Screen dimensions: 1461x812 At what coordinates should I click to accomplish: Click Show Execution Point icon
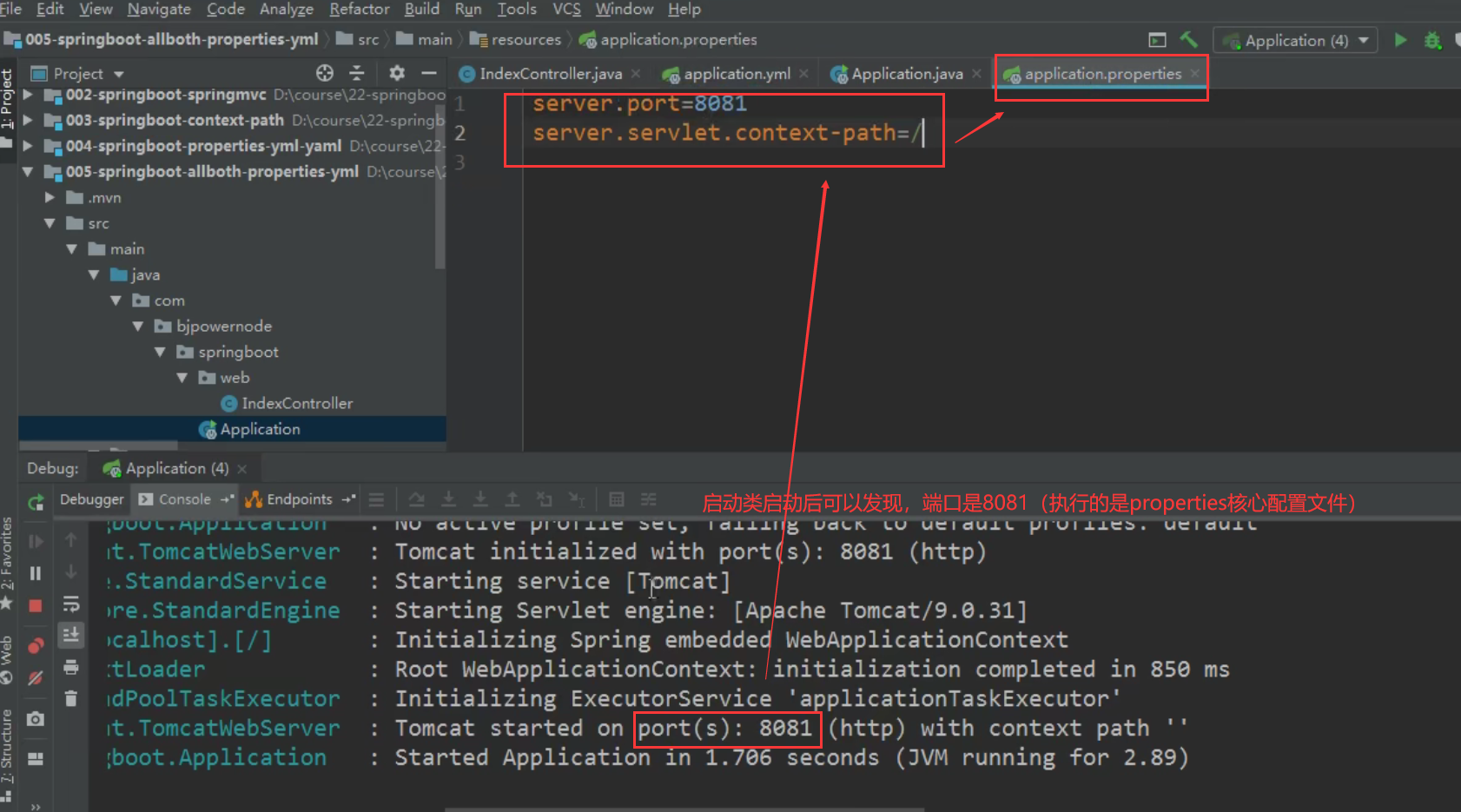(x=376, y=499)
